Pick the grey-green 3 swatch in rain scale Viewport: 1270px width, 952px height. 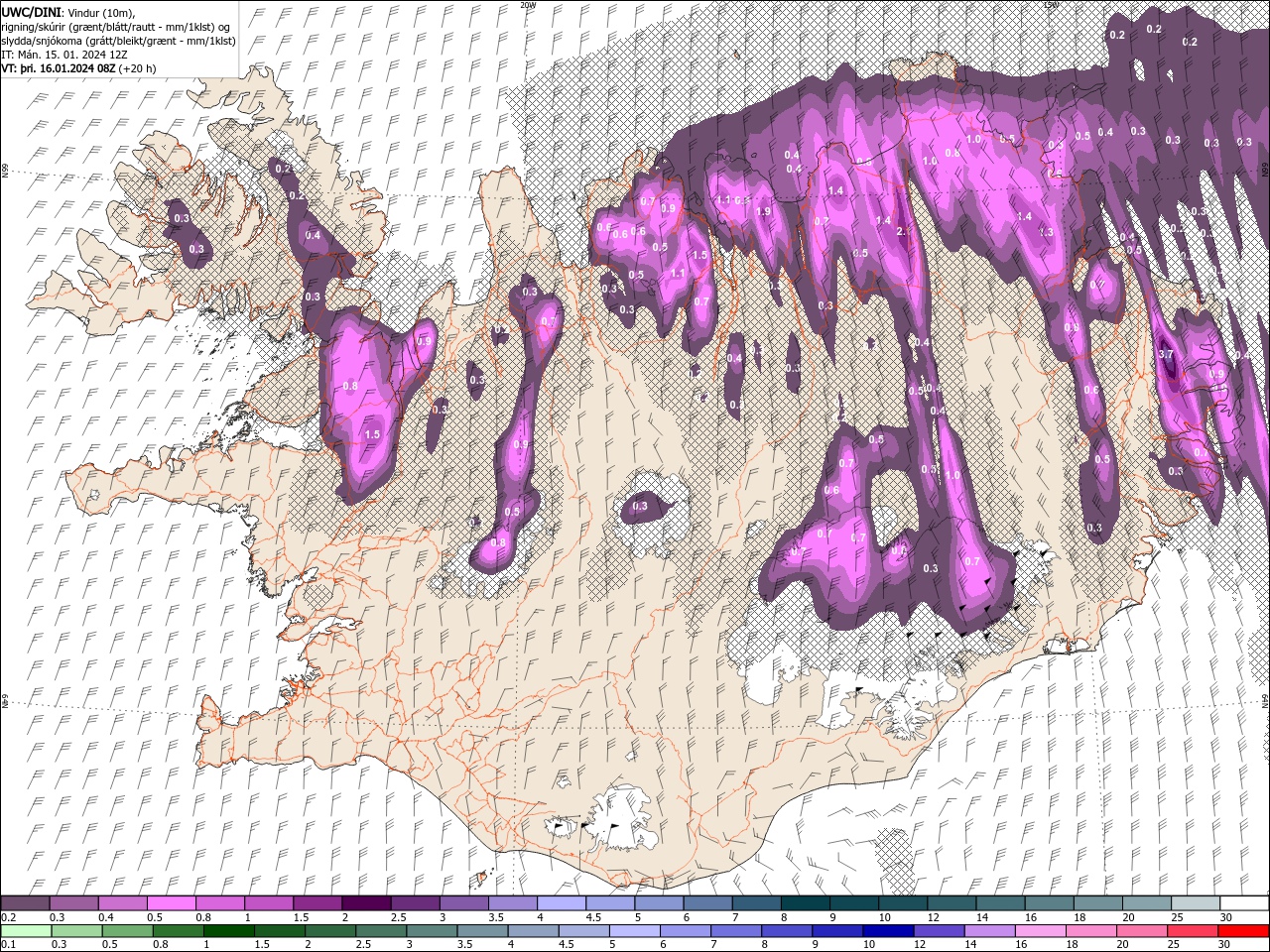[x=433, y=931]
